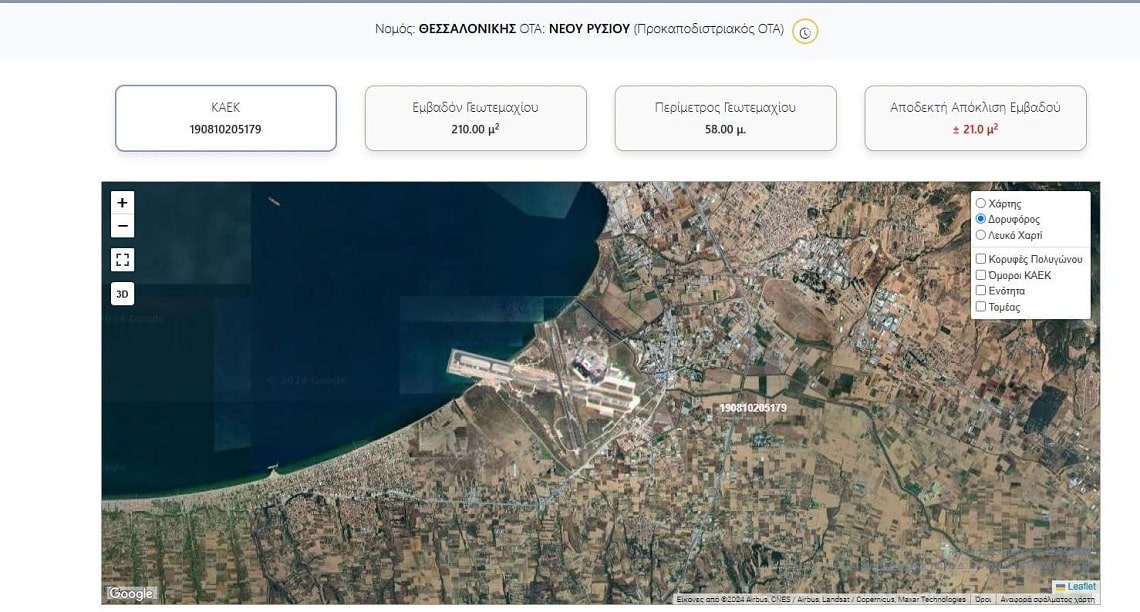Open the Leaflet attribution link
1140x612 pixels.
pyautogui.click(x=1081, y=587)
